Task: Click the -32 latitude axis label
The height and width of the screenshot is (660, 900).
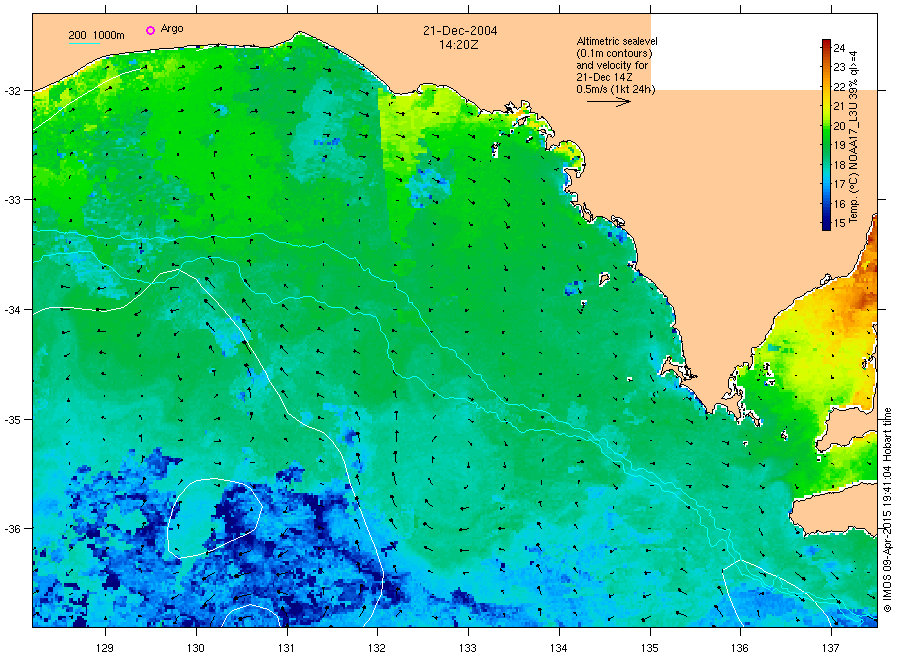Action: [13, 91]
